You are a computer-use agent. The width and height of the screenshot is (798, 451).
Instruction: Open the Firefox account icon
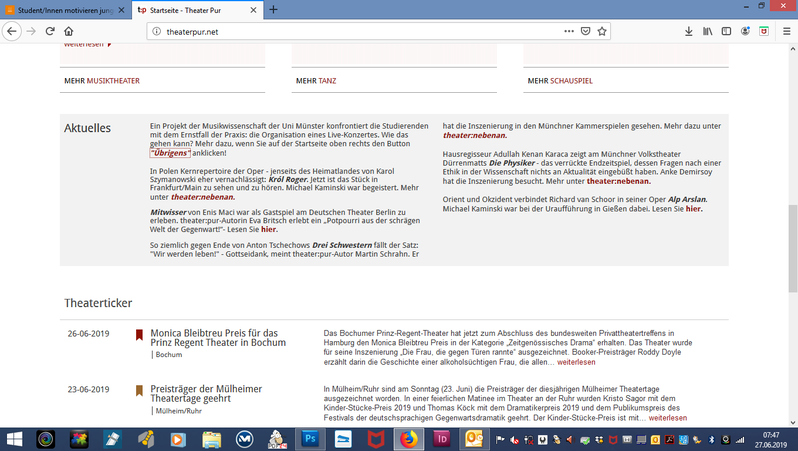point(745,31)
